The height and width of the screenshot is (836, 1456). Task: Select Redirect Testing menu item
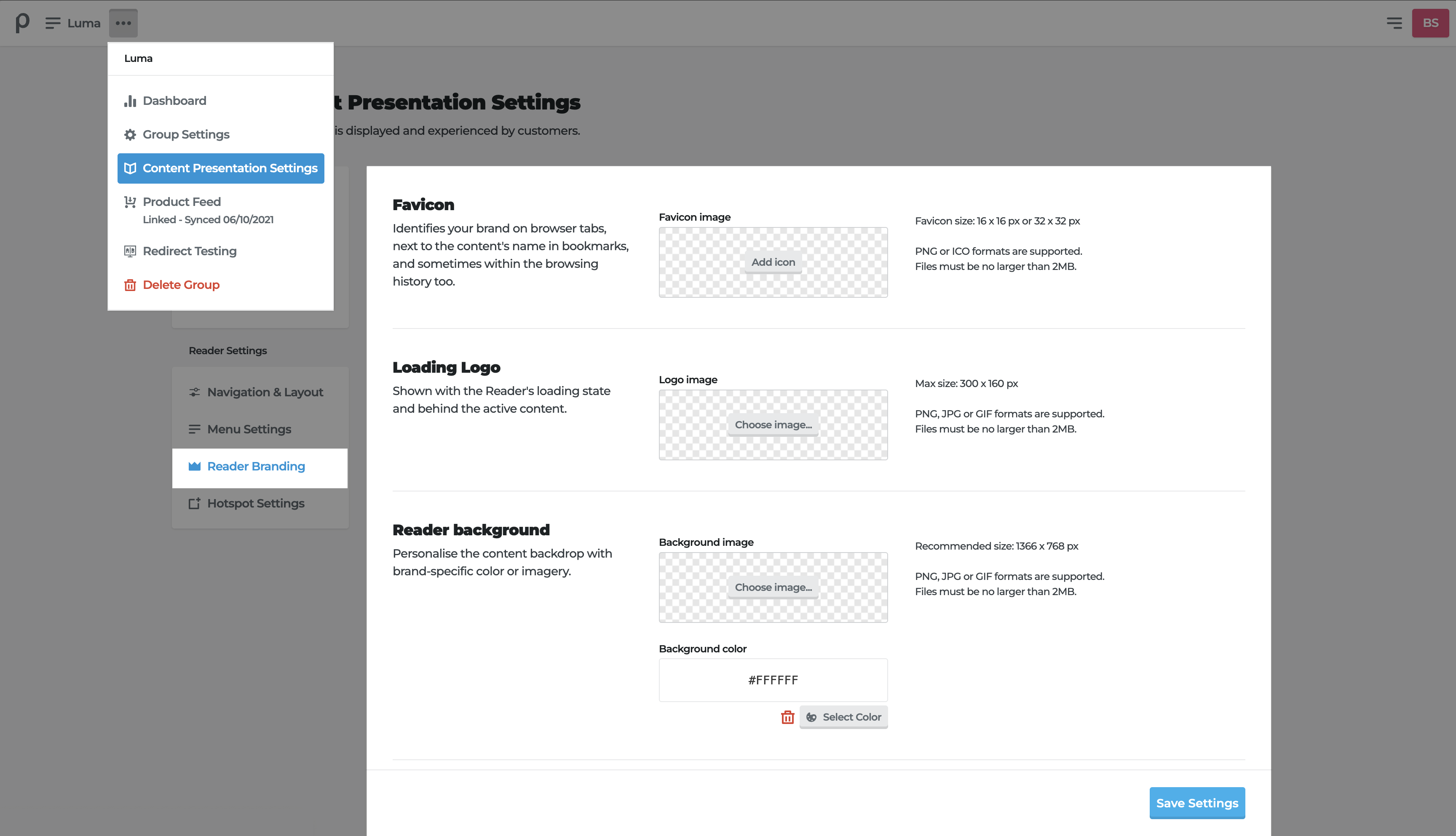[190, 251]
